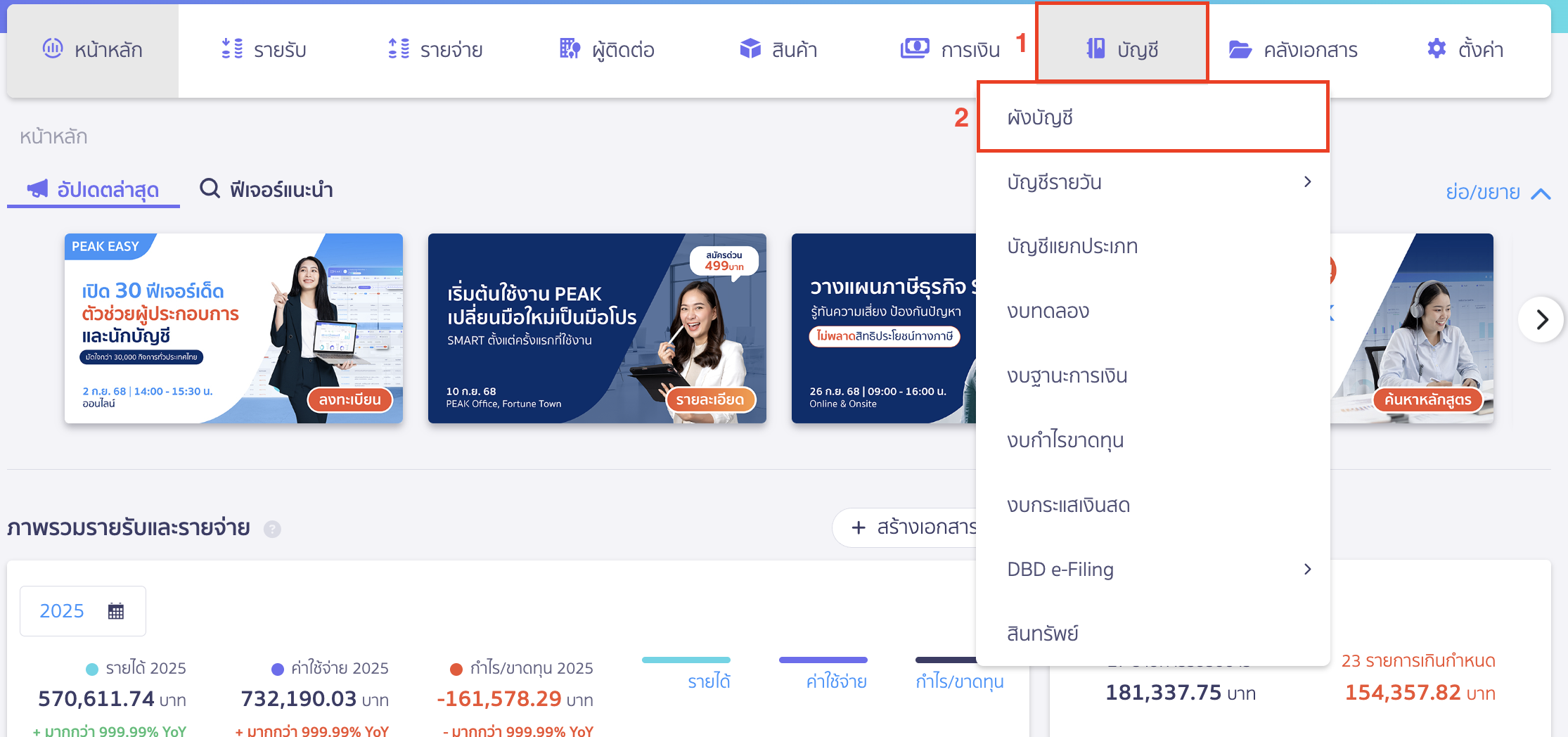Click the การเงิน money icon

tap(915, 49)
